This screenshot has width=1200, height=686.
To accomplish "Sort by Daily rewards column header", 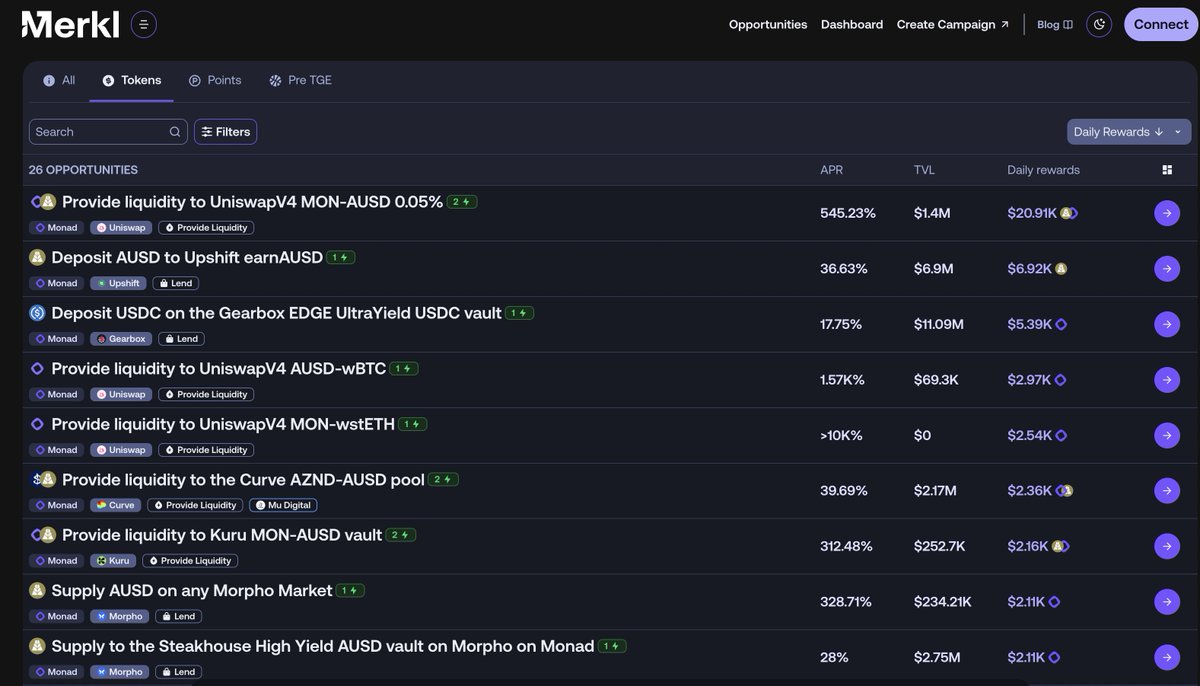I will pos(1043,170).
